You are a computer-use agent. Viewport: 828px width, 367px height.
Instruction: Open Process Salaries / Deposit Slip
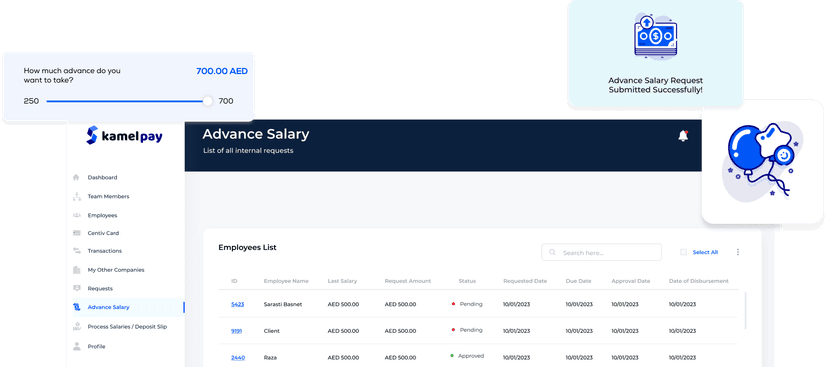pyautogui.click(x=127, y=326)
